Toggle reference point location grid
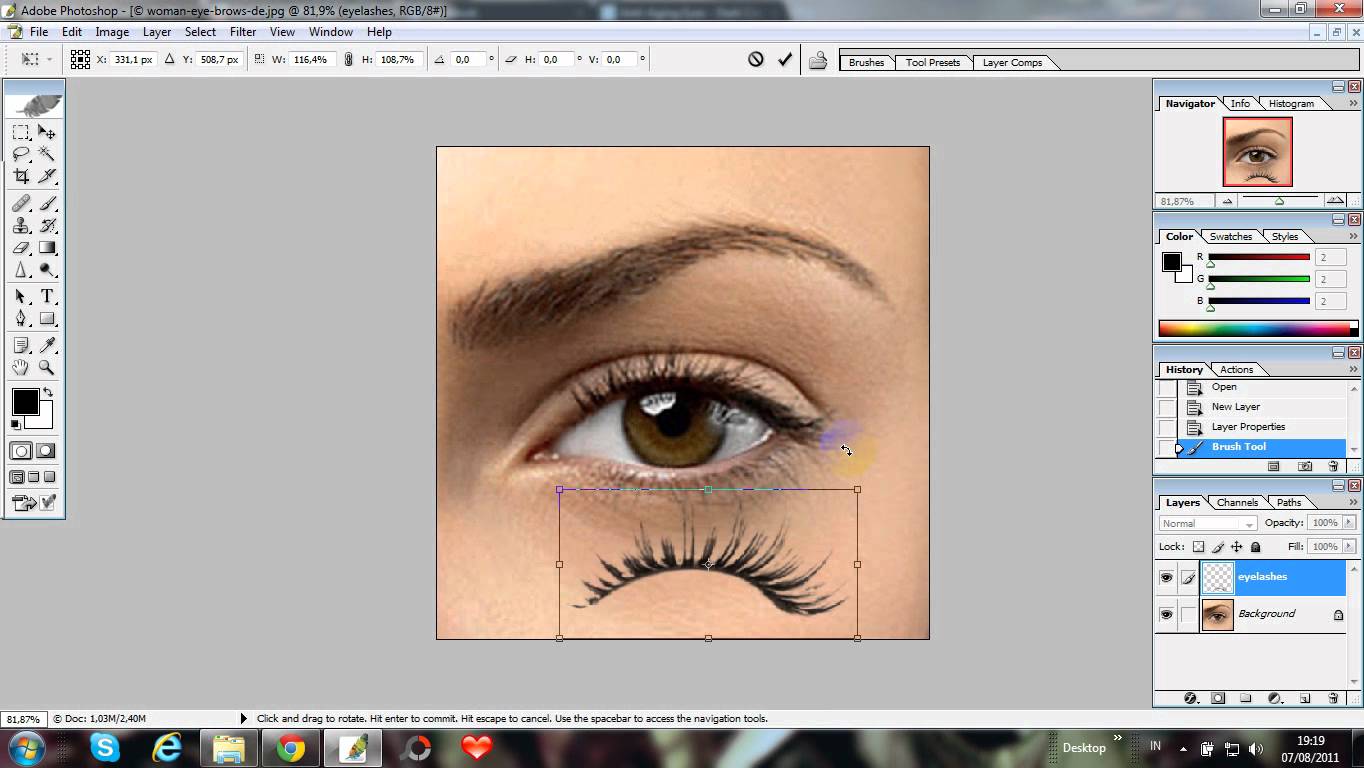This screenshot has height=768, width=1364. [80, 60]
